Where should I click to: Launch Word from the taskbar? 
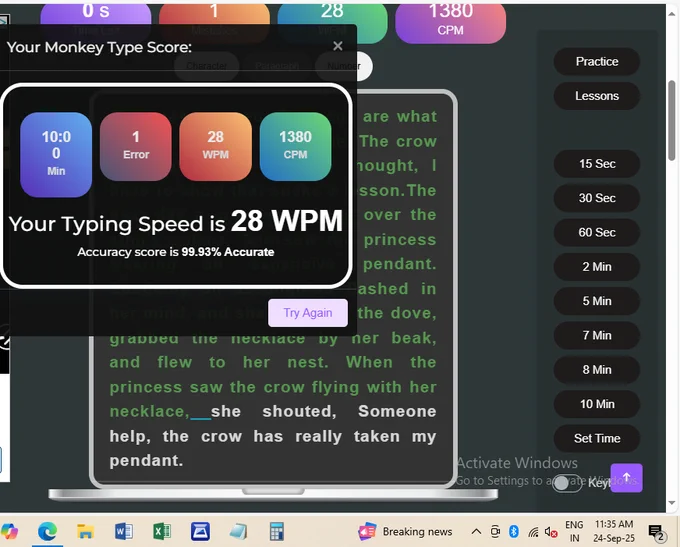[x=124, y=531]
